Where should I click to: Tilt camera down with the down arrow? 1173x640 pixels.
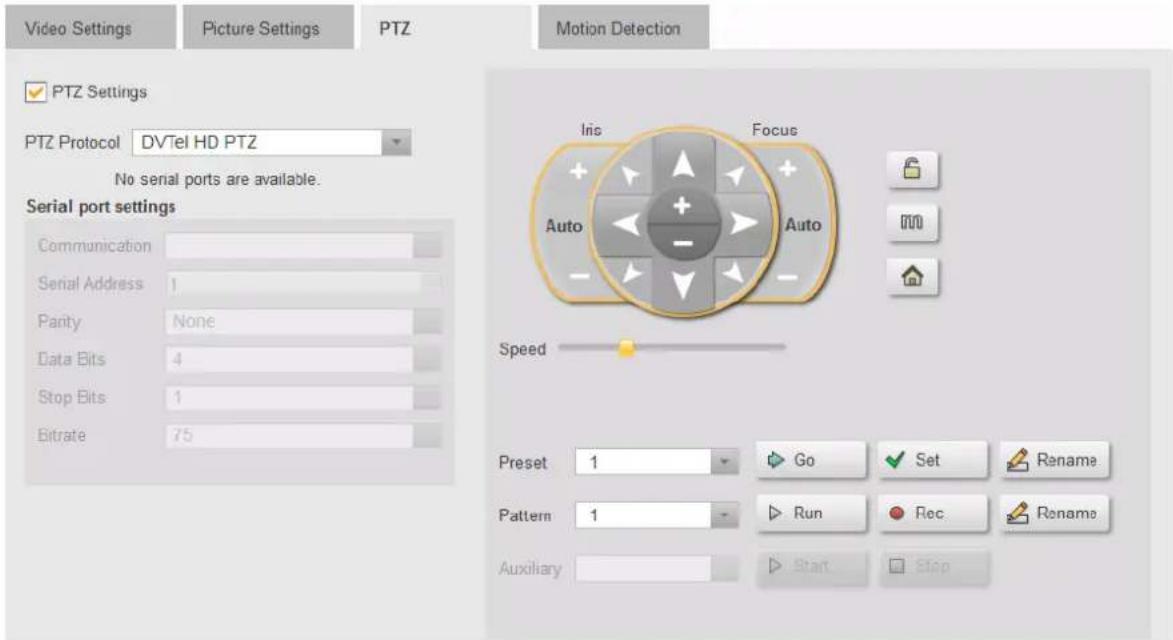coord(682,284)
